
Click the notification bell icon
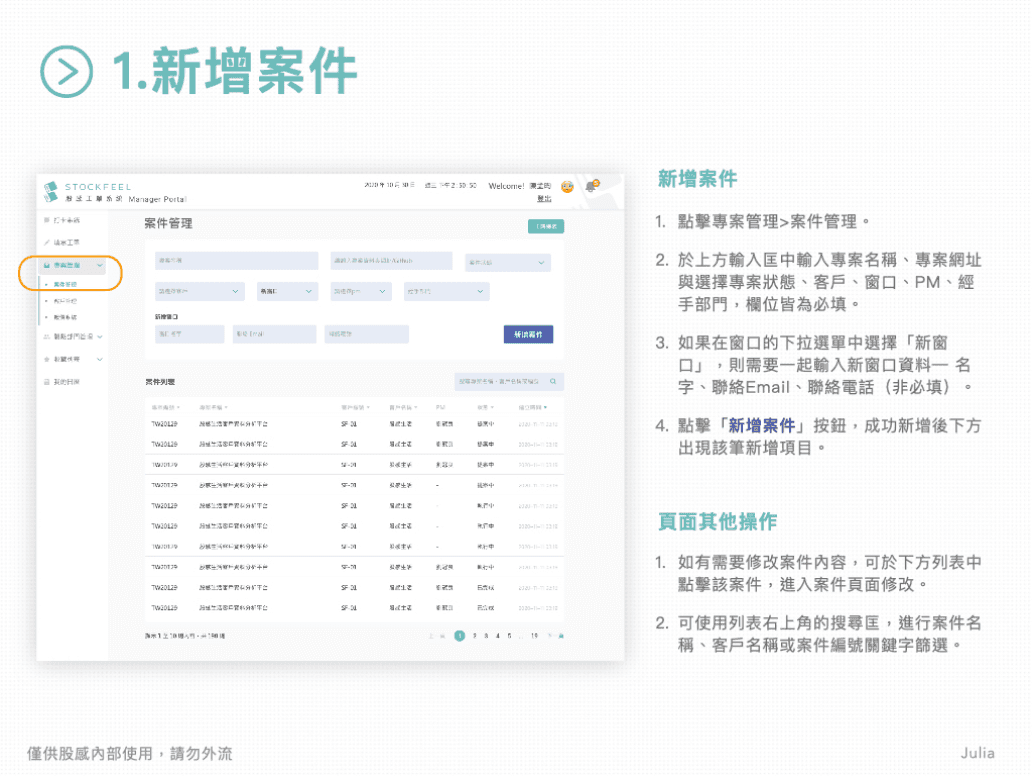pyautogui.click(x=591, y=186)
